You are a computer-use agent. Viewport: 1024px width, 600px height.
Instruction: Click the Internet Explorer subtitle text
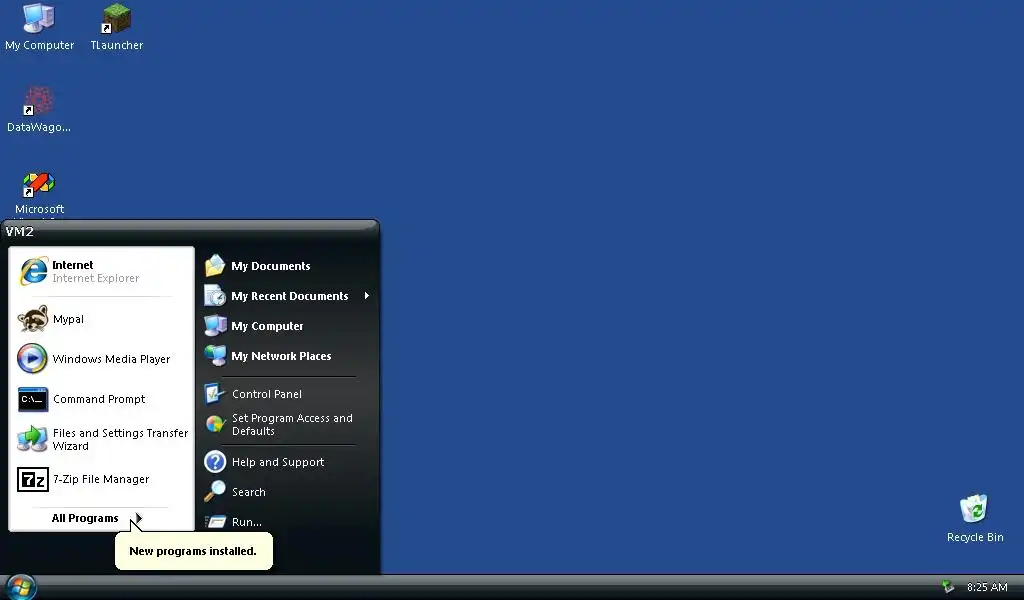tap(95, 278)
